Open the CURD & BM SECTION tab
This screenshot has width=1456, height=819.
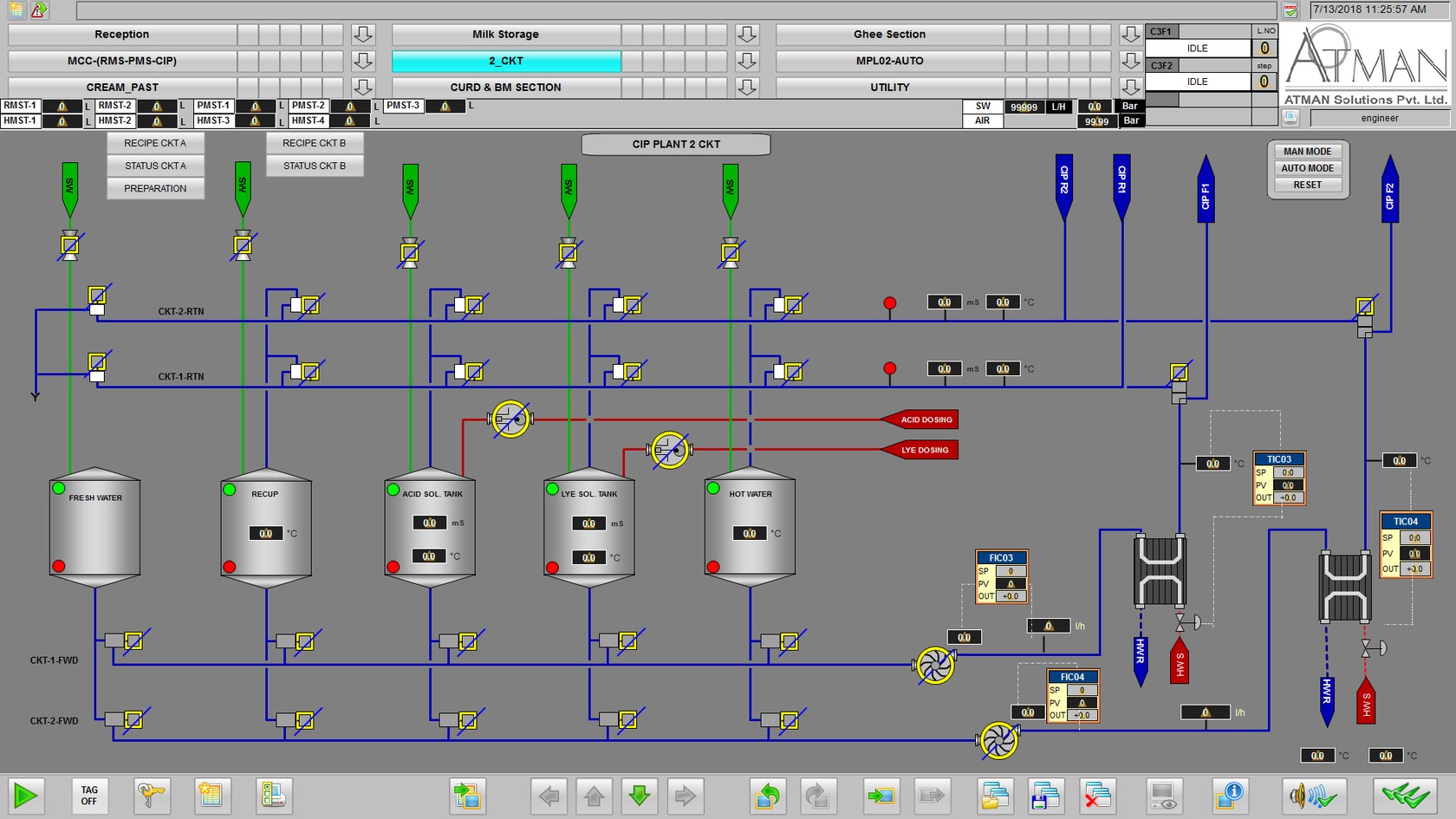coord(506,88)
